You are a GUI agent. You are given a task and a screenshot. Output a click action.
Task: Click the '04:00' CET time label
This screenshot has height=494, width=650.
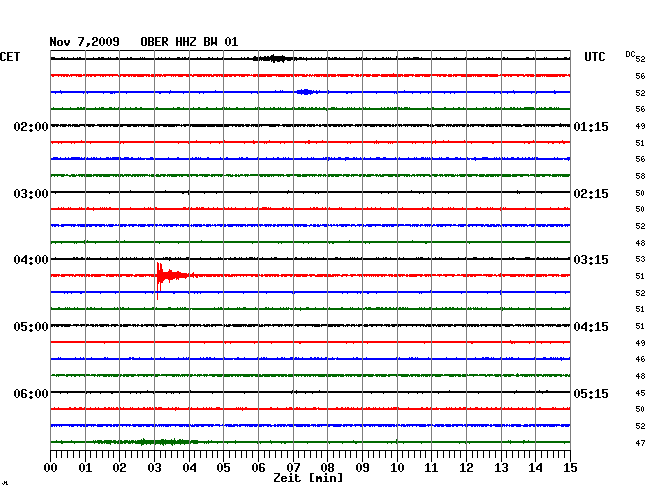31,260
